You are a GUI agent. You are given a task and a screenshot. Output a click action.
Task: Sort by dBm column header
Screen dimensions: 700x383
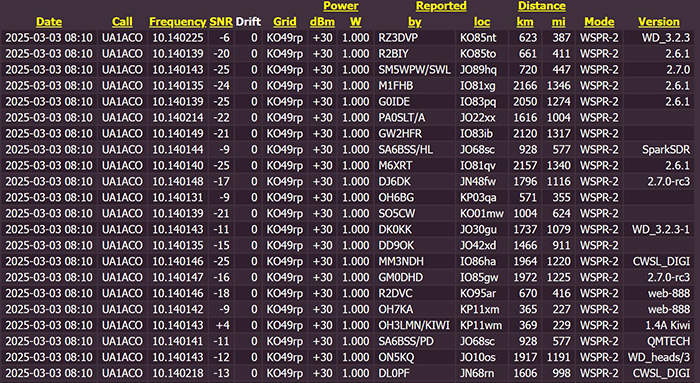pyautogui.click(x=322, y=22)
